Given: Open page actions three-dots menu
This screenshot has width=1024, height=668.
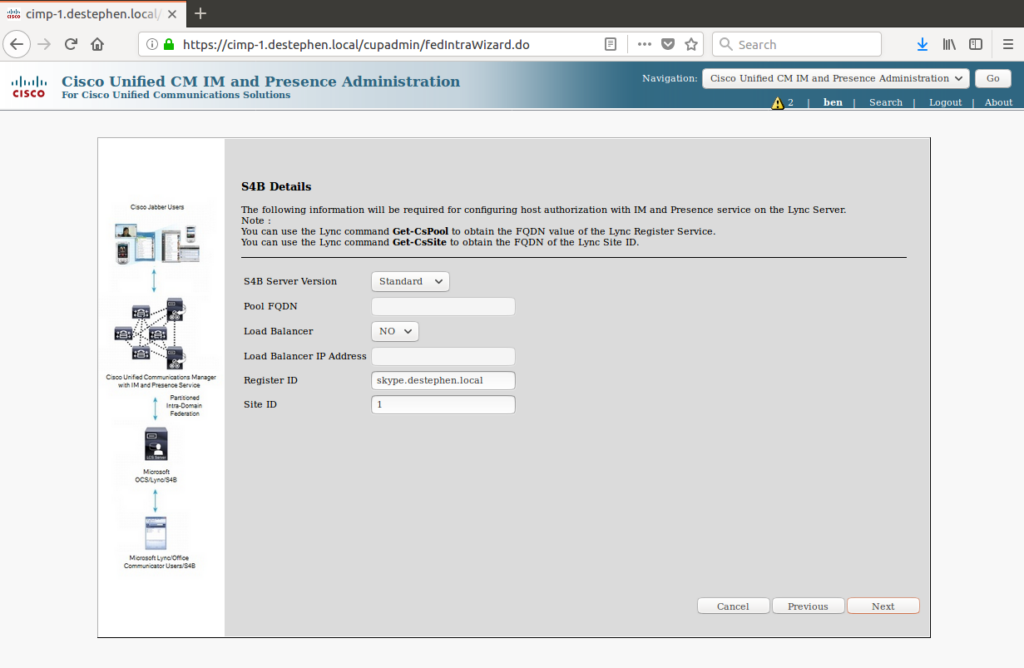Looking at the screenshot, I should (644, 44).
